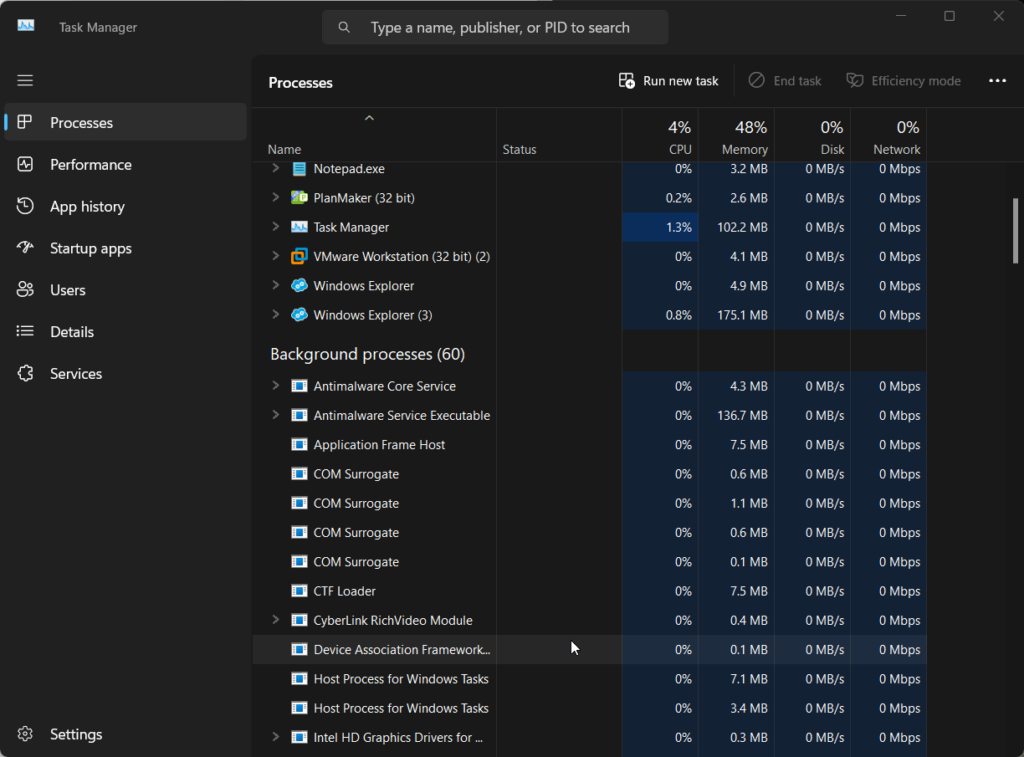Viewport: 1024px width, 757px height.
Task: Open the three-dot more options menu
Action: pyautogui.click(x=997, y=81)
